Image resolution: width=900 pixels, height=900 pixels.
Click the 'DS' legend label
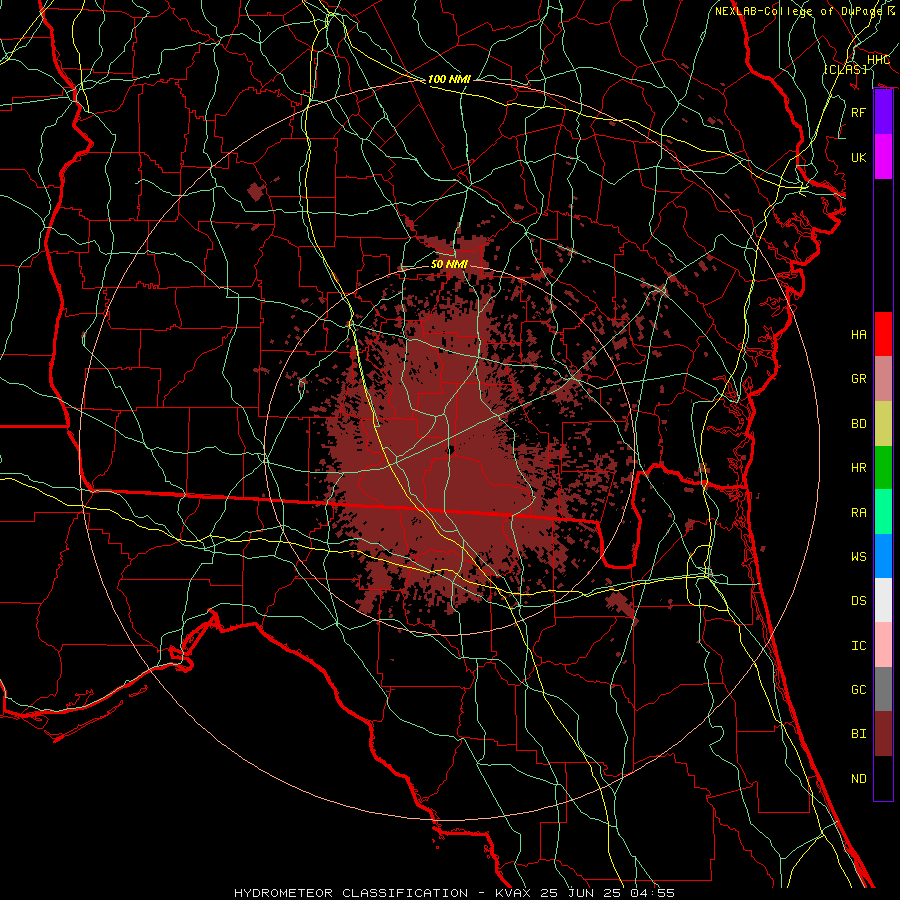click(859, 601)
